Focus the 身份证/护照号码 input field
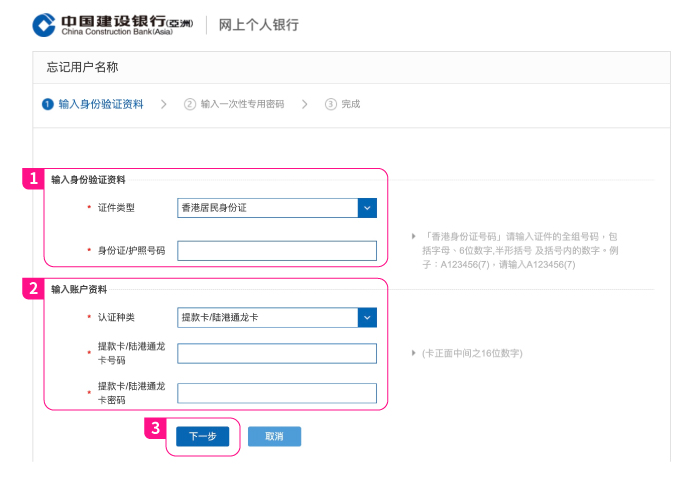Image resolution: width=700 pixels, height=478 pixels. pos(276,250)
